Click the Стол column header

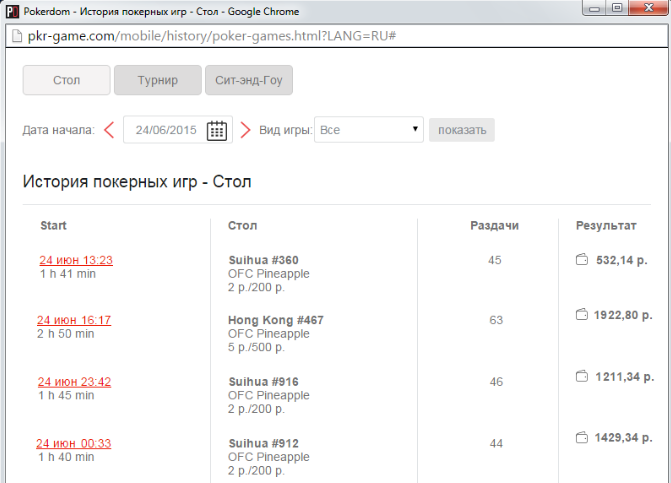[x=242, y=225]
